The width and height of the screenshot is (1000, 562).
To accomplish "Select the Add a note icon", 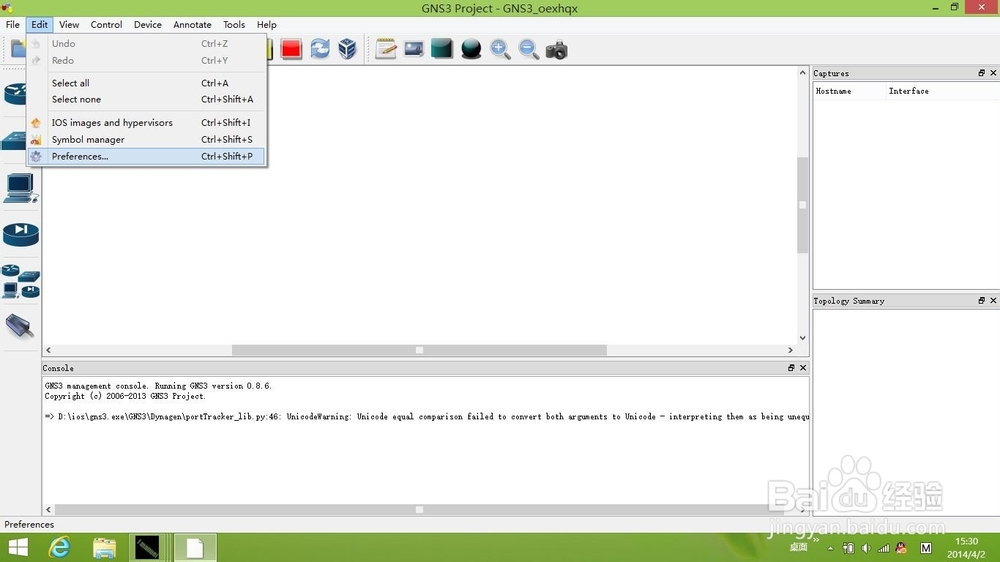I will coord(385,49).
